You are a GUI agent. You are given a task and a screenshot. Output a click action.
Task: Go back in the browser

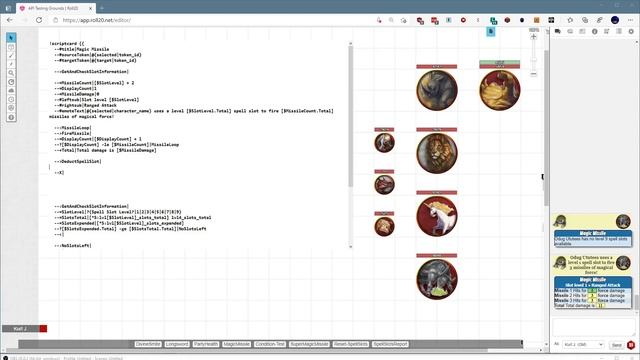[10, 20]
